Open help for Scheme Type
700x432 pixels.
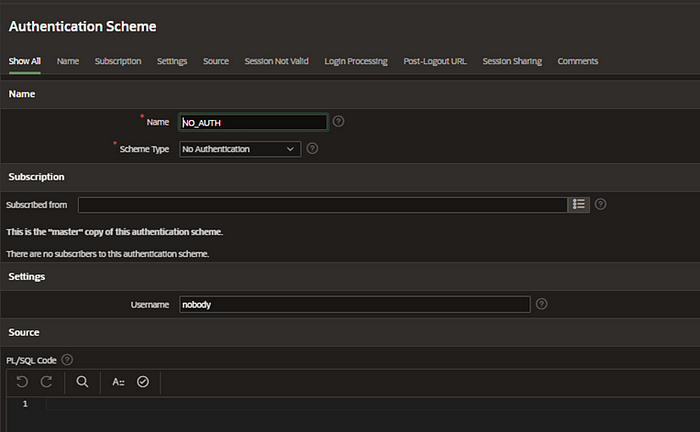312,149
